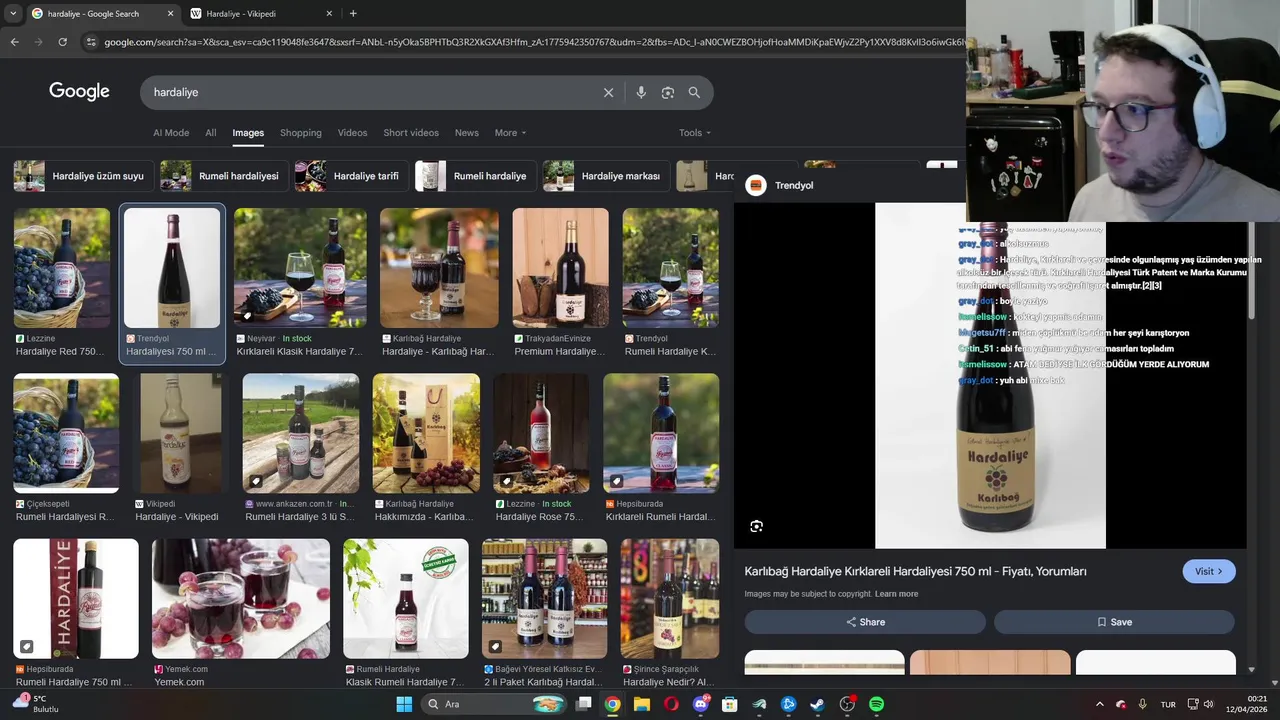Close the Hardaliye - Vikipedi tab
This screenshot has height=720, width=1280.
(329, 14)
